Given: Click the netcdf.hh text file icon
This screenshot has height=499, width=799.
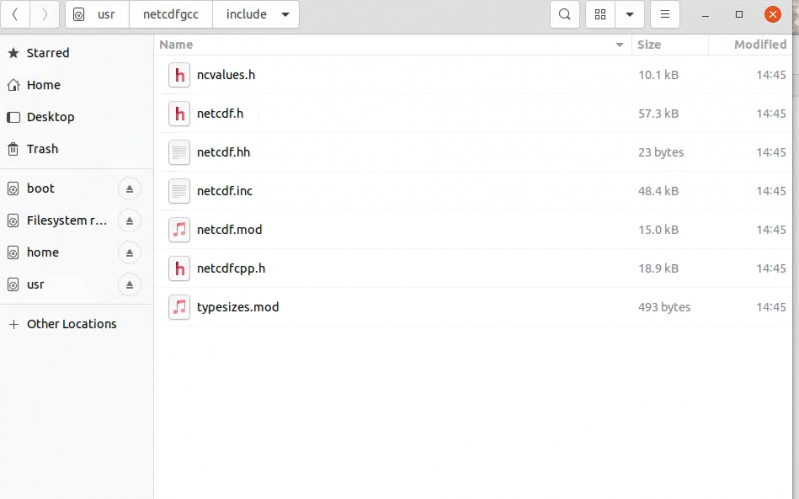Looking at the screenshot, I should 179,152.
